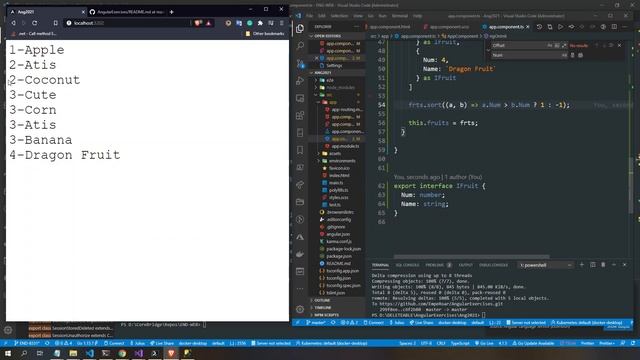
Task: Go to previous match in find widget
Action: coord(596,45)
